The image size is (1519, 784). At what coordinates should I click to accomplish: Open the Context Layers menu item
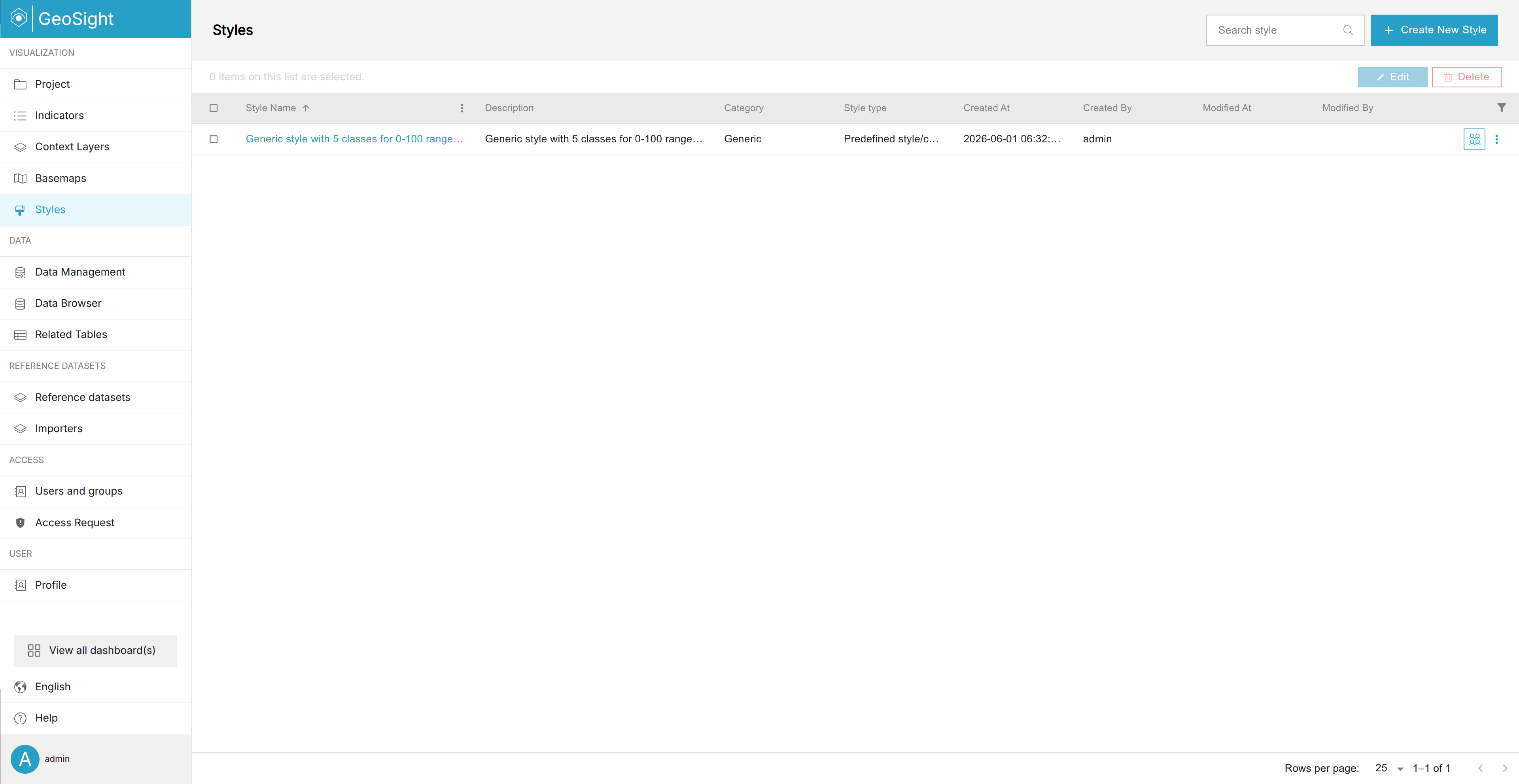coord(96,147)
